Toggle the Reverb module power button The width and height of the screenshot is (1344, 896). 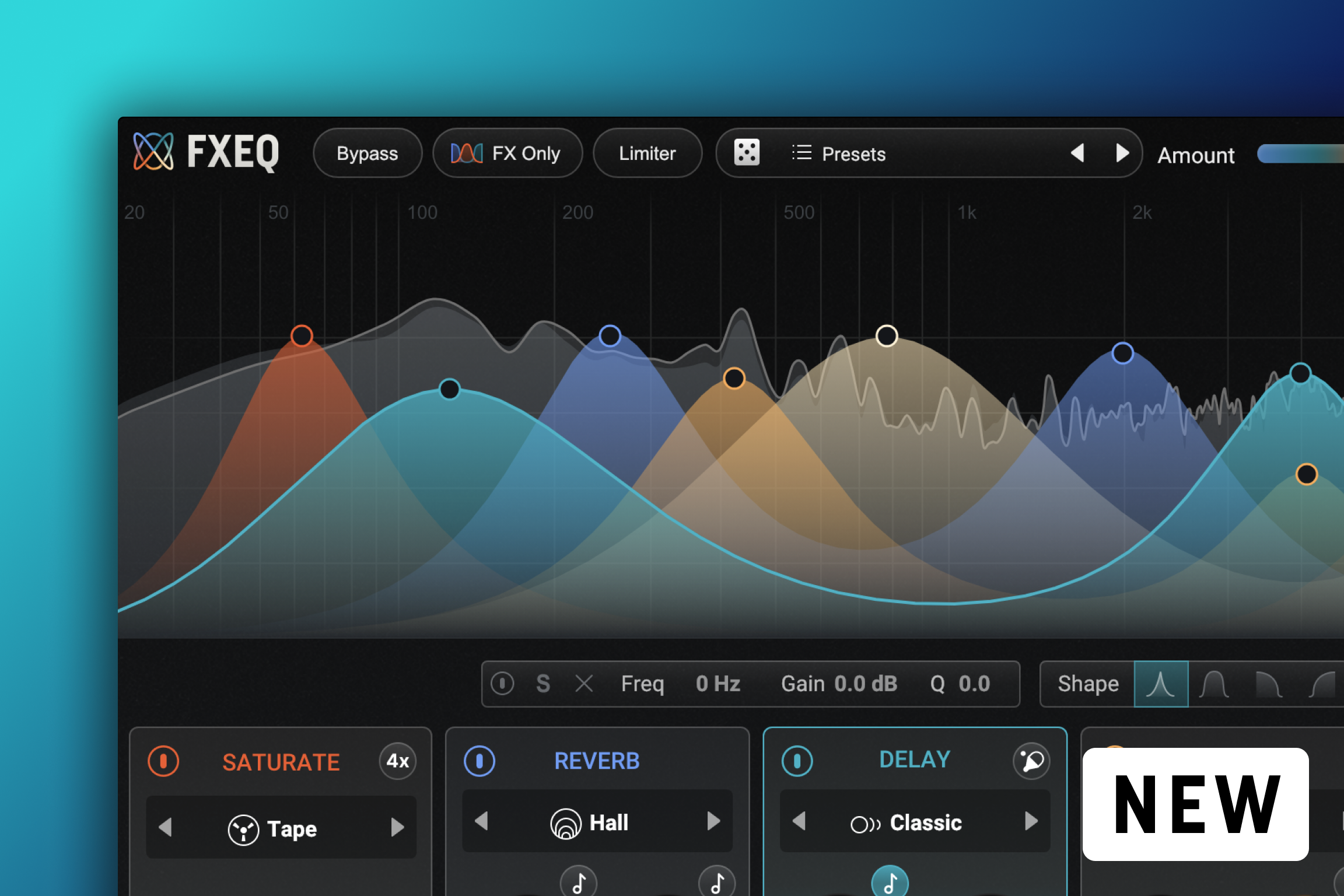pos(480,760)
